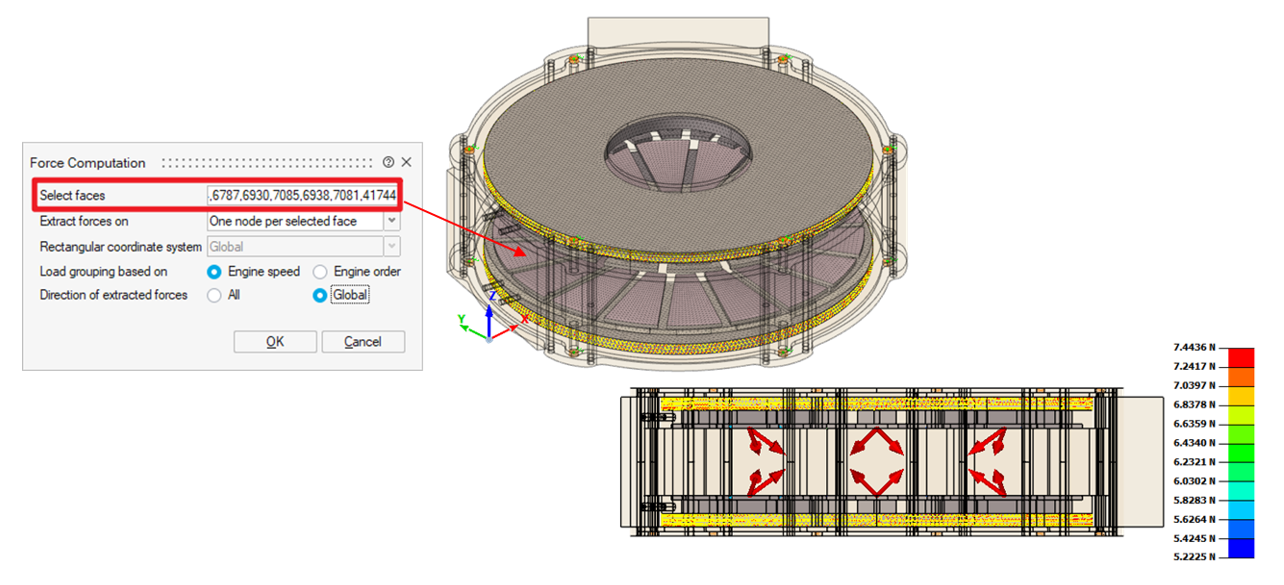Click the left red force arrows cluster

pos(765,461)
